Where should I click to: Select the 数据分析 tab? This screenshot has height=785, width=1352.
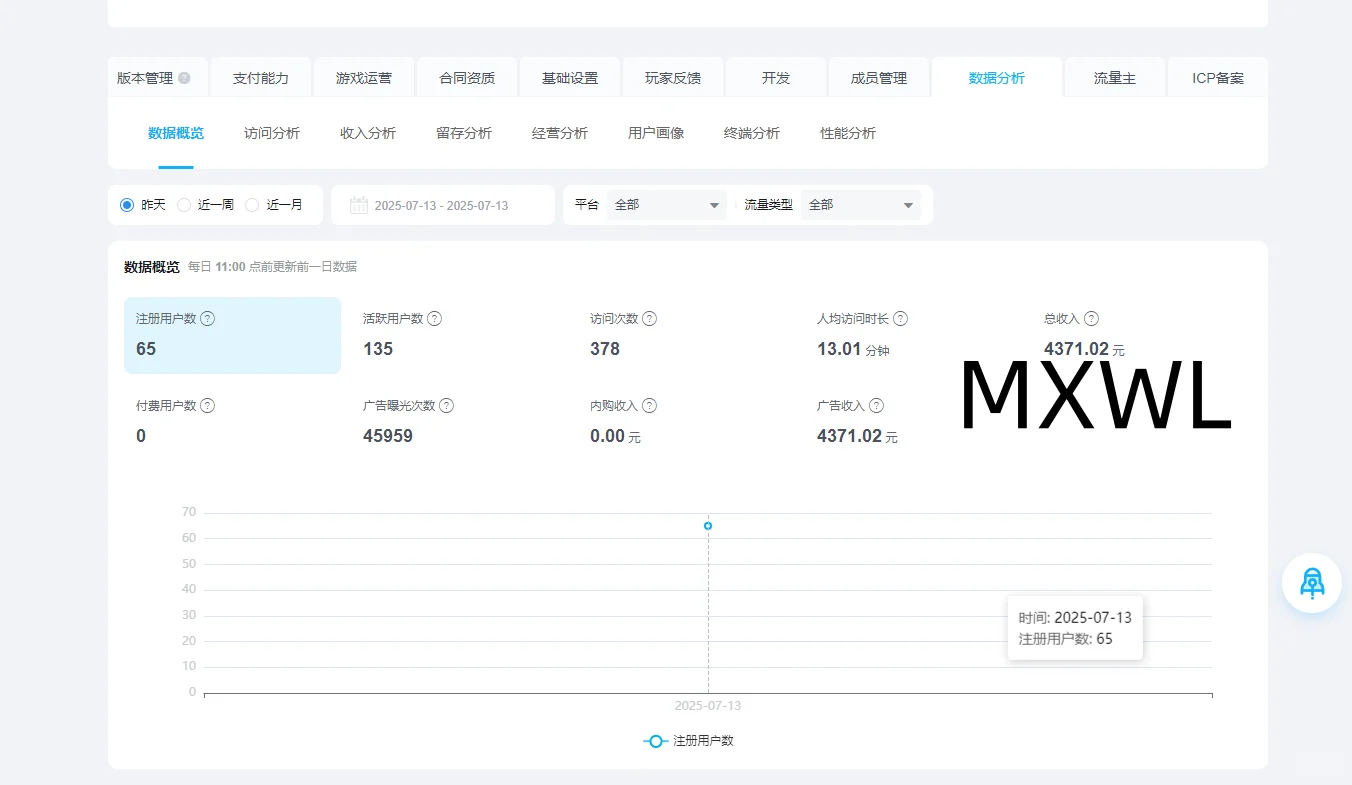997,78
